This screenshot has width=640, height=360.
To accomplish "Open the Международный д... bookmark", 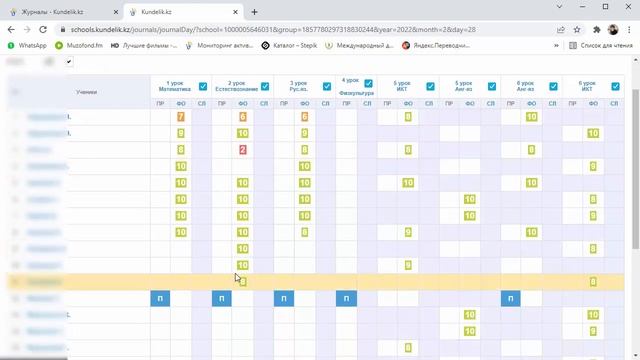I will click(x=359, y=45).
